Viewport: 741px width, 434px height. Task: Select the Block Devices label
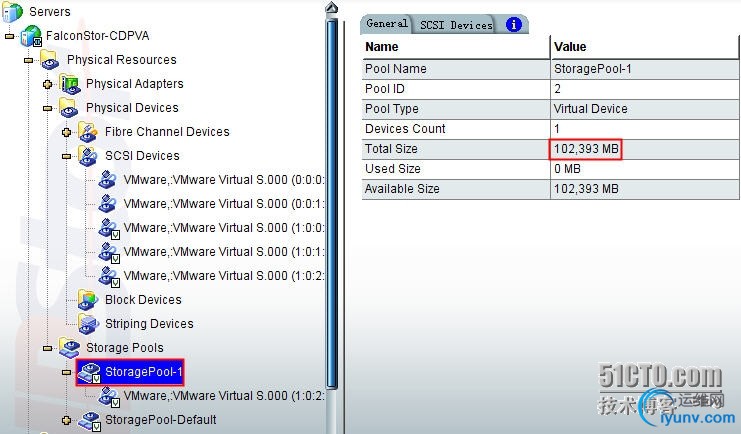[x=143, y=300]
